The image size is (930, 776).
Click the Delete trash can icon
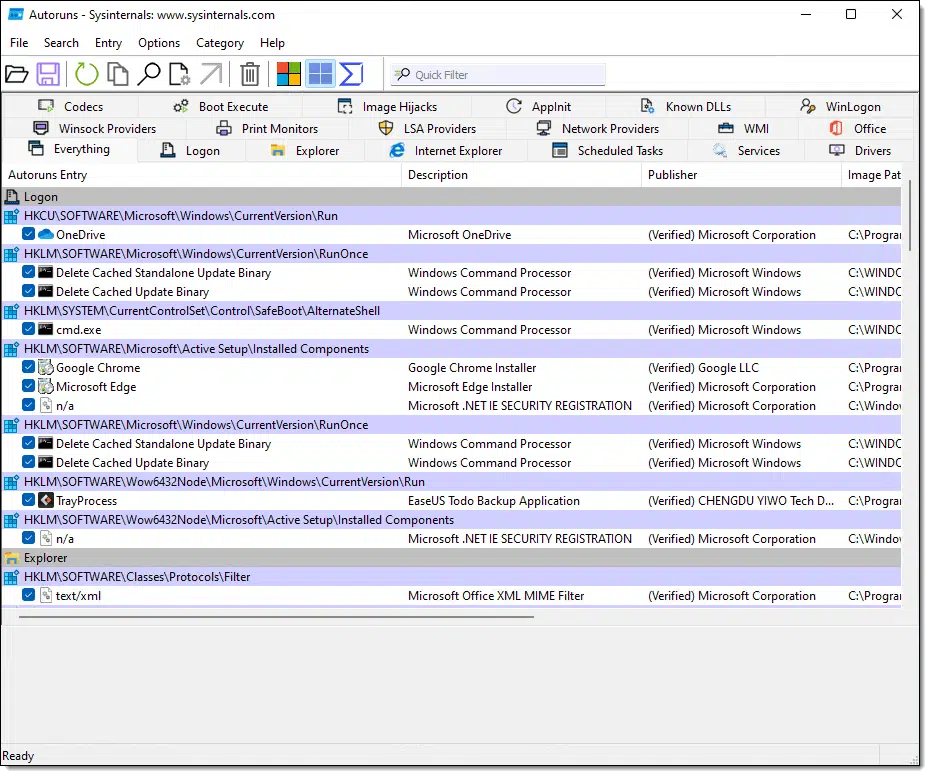[250, 74]
